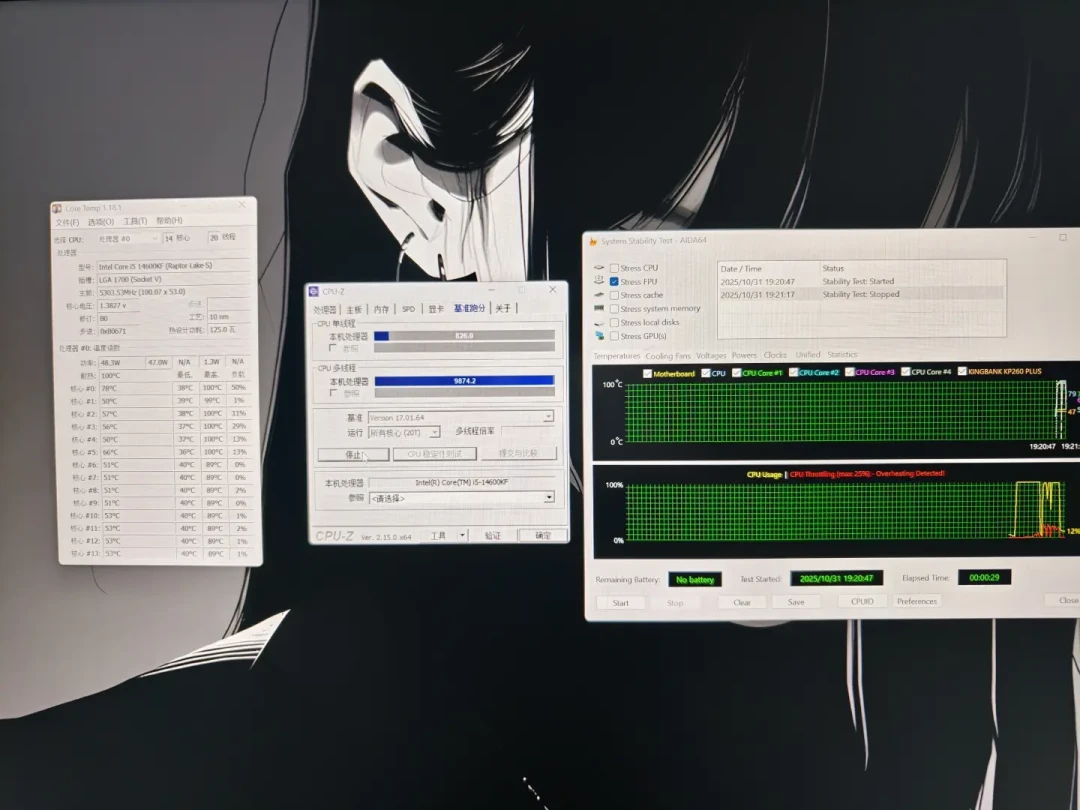Click the RAM icon beside Stress system memory
This screenshot has width=1080, height=810.
point(599,309)
